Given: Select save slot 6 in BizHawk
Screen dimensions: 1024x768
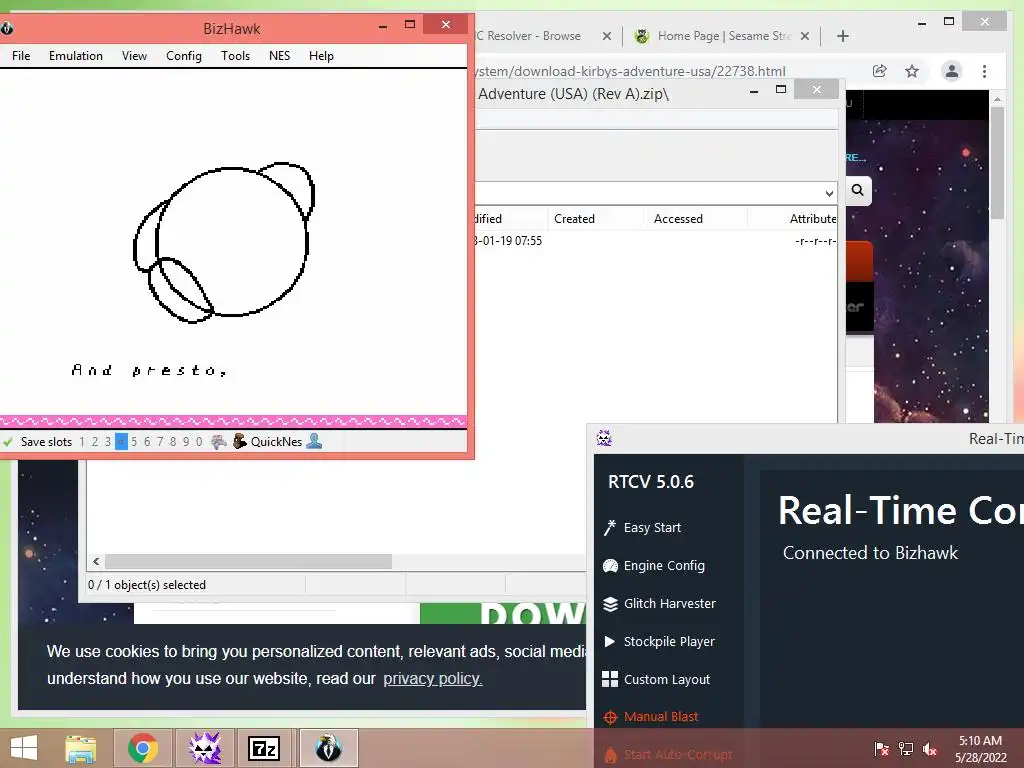Looking at the screenshot, I should pyautogui.click(x=147, y=442).
